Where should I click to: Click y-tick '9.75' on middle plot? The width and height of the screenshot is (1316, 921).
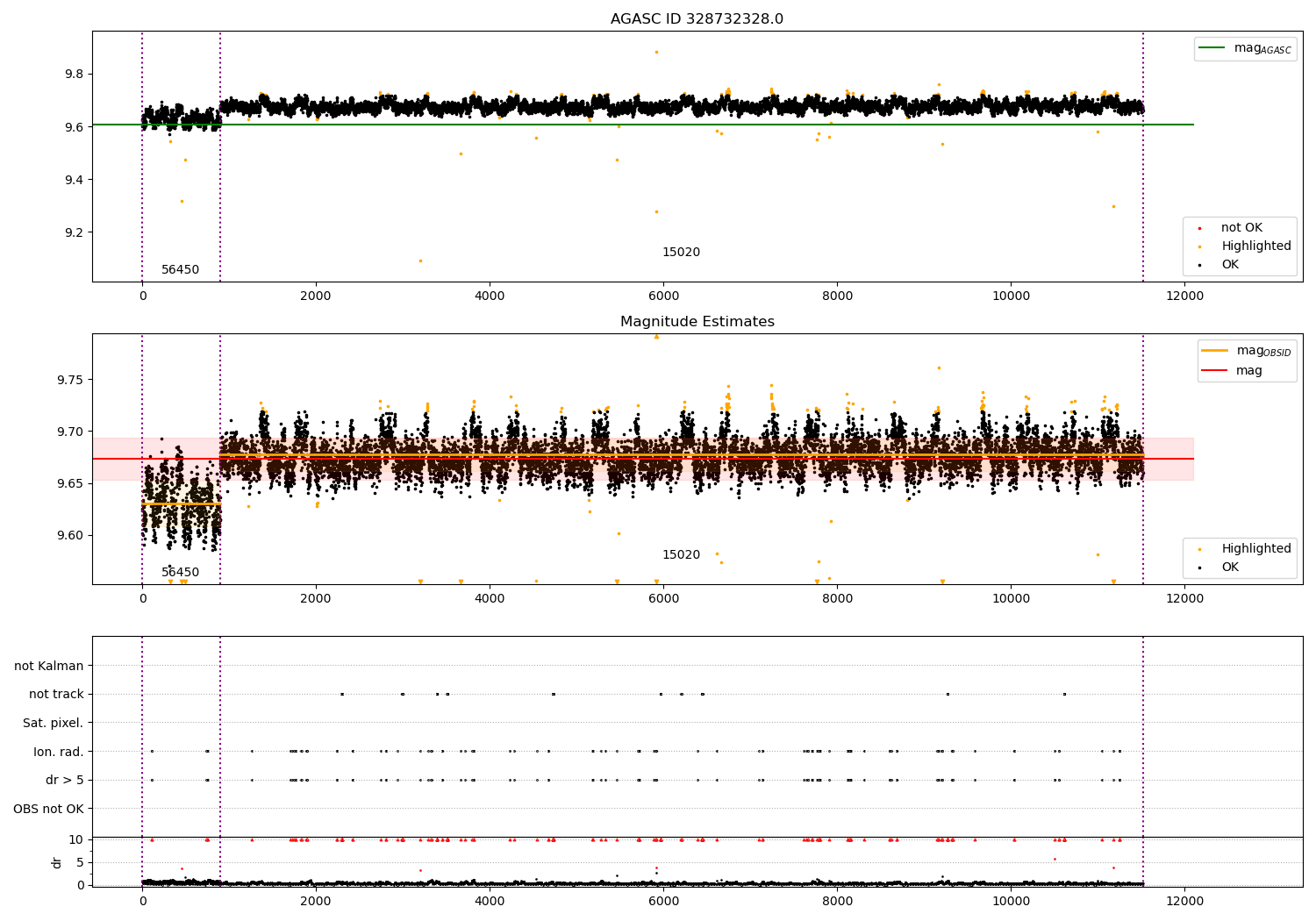(x=70, y=380)
